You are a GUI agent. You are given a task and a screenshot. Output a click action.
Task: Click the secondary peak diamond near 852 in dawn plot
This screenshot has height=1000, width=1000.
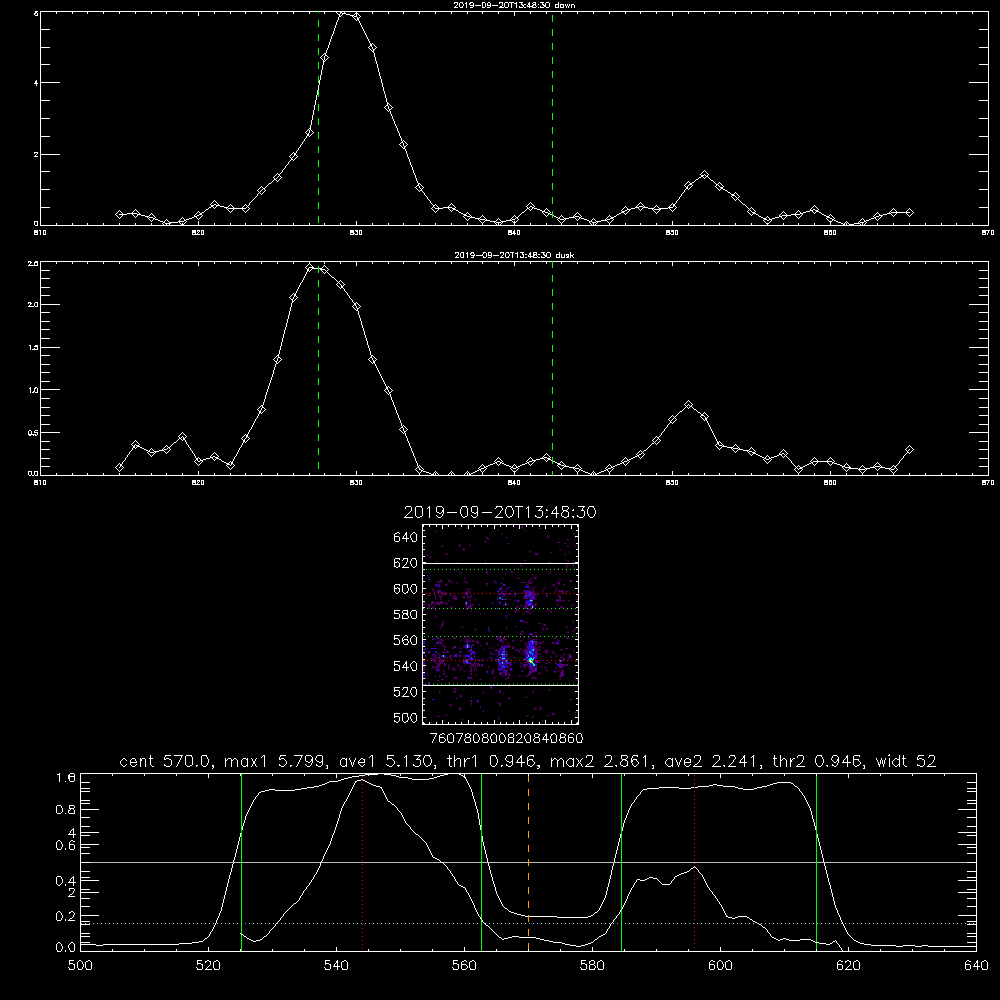(704, 174)
